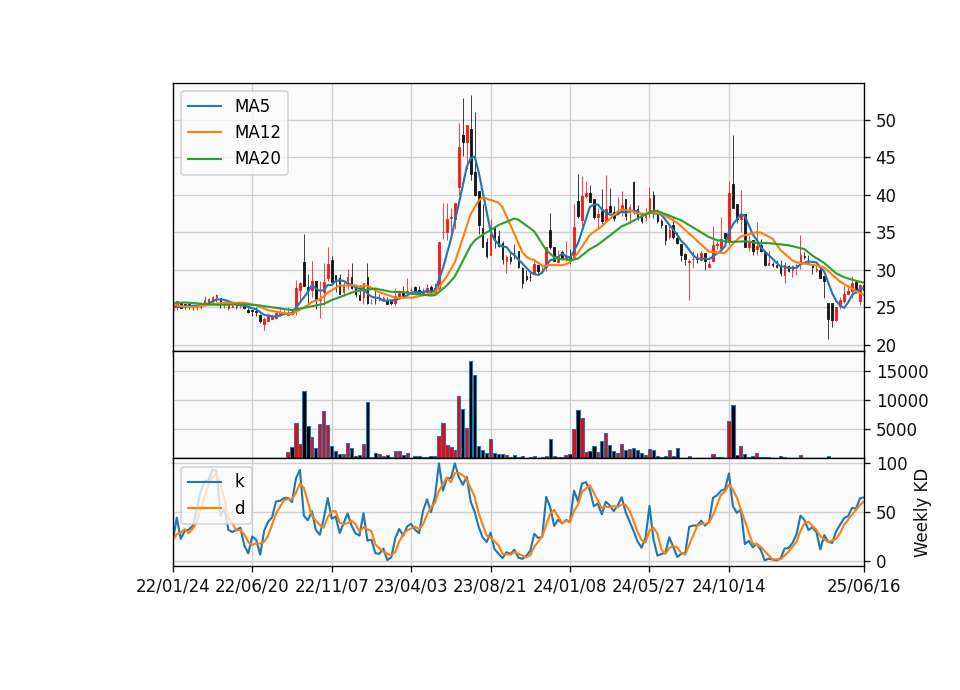Click the price axis value 50
The image size is (960, 690).
point(886,121)
